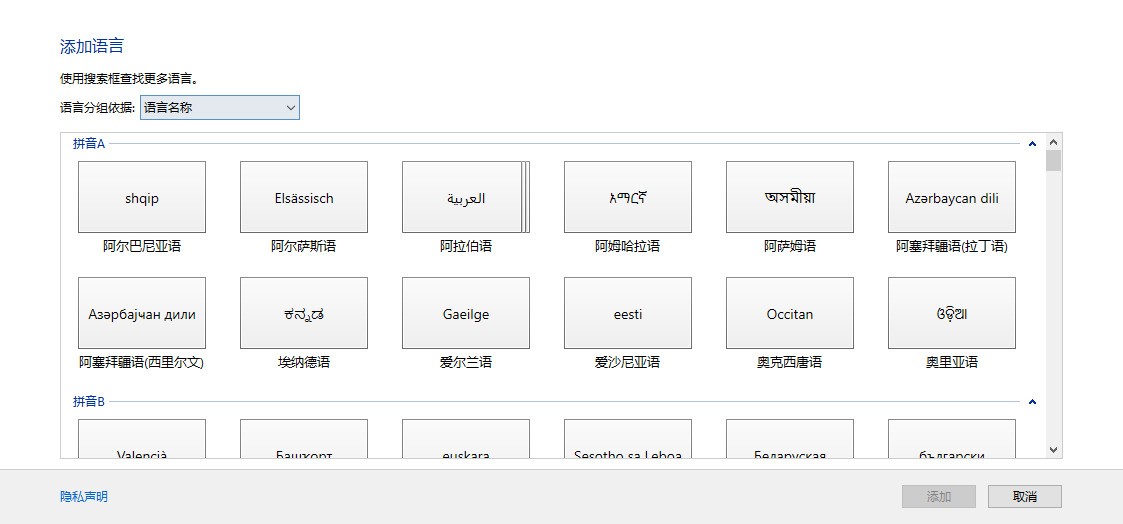The height and width of the screenshot is (524, 1123).
Task: Select the Азәрбајҹан дили Cyrillic tile
Action: (142, 313)
